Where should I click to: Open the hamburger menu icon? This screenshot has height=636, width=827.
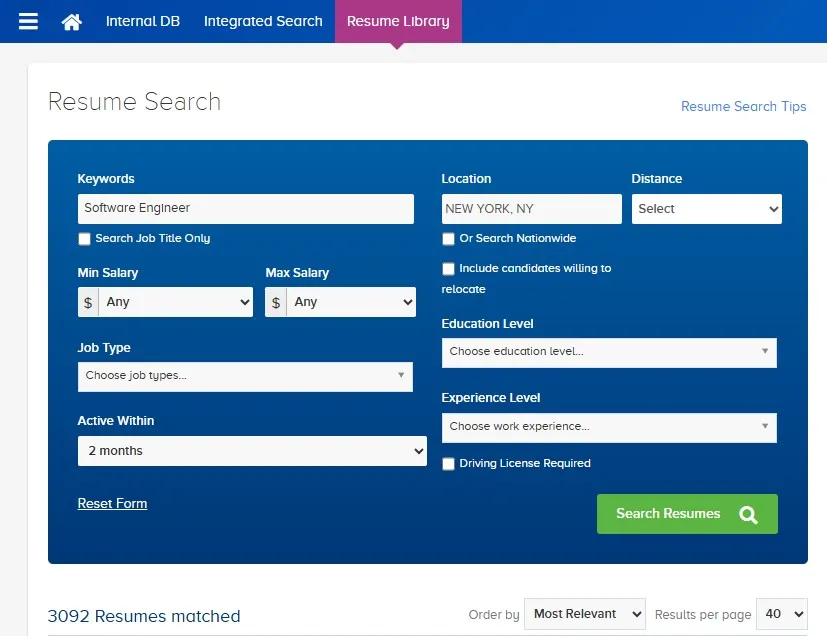point(28,21)
